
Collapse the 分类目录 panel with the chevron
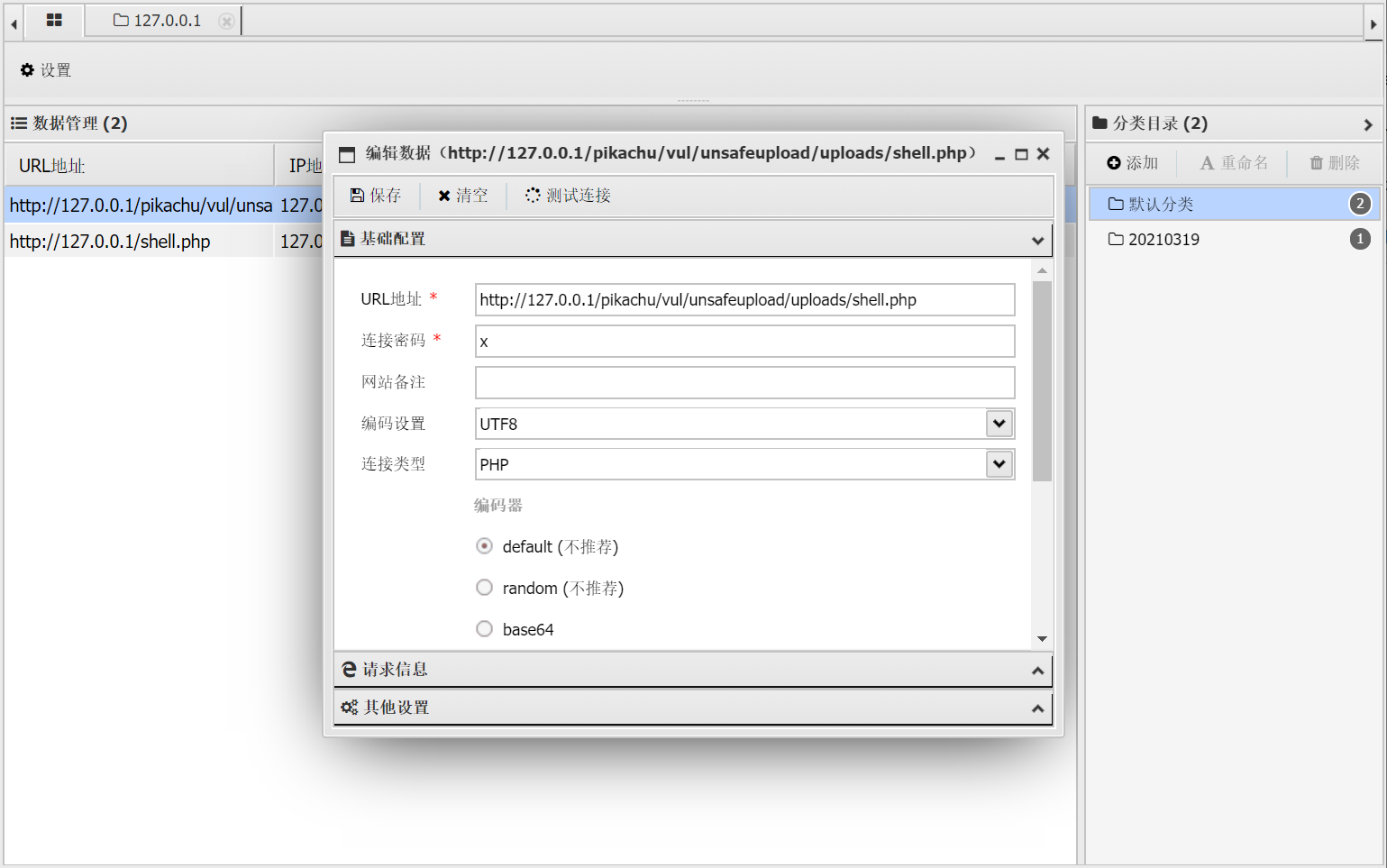[x=1368, y=124]
